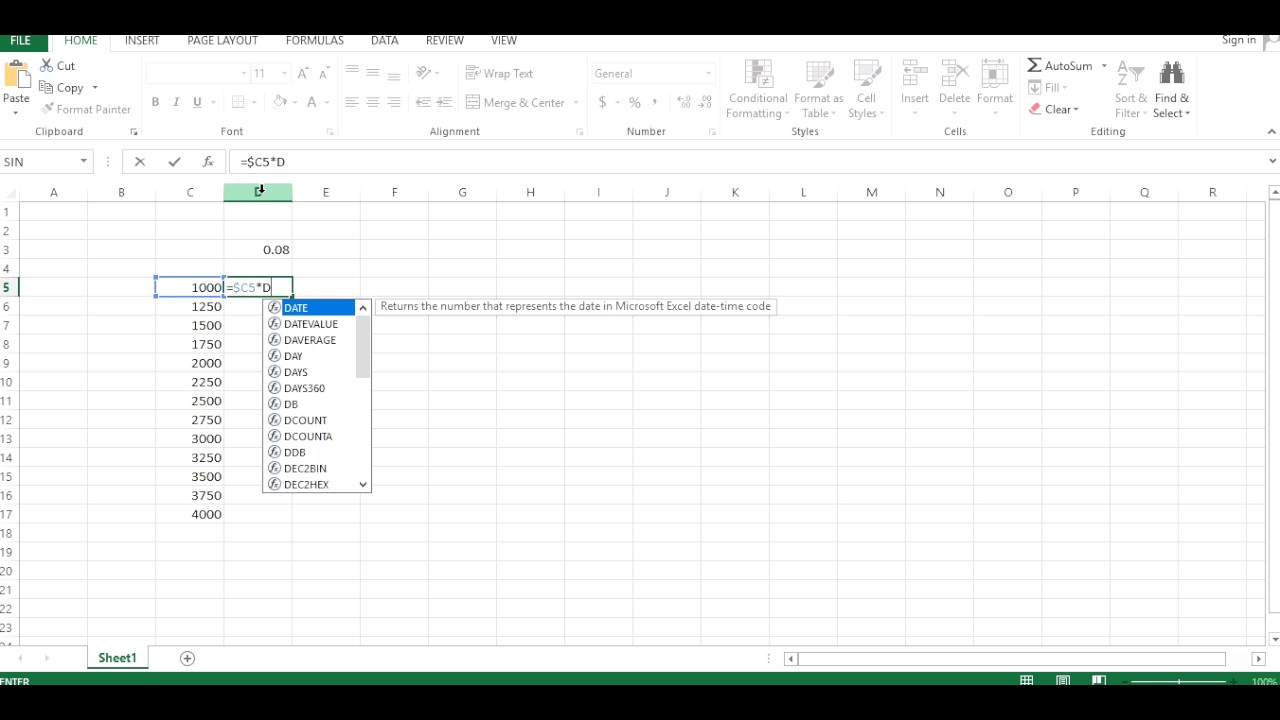1280x720 pixels.
Task: Expand the AutoSum dropdown arrow
Action: 1104,66
